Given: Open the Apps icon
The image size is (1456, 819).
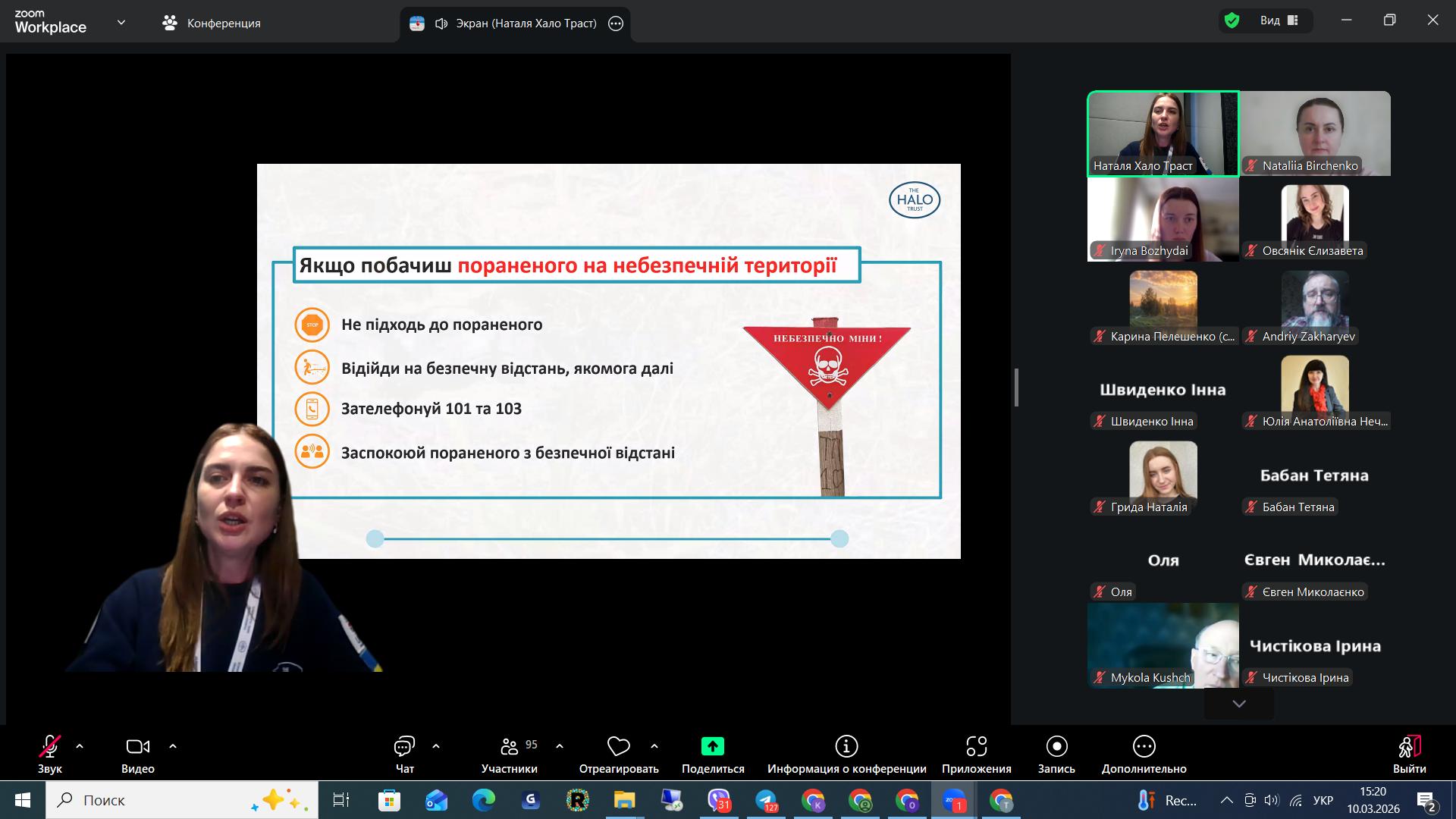Looking at the screenshot, I should 976,747.
